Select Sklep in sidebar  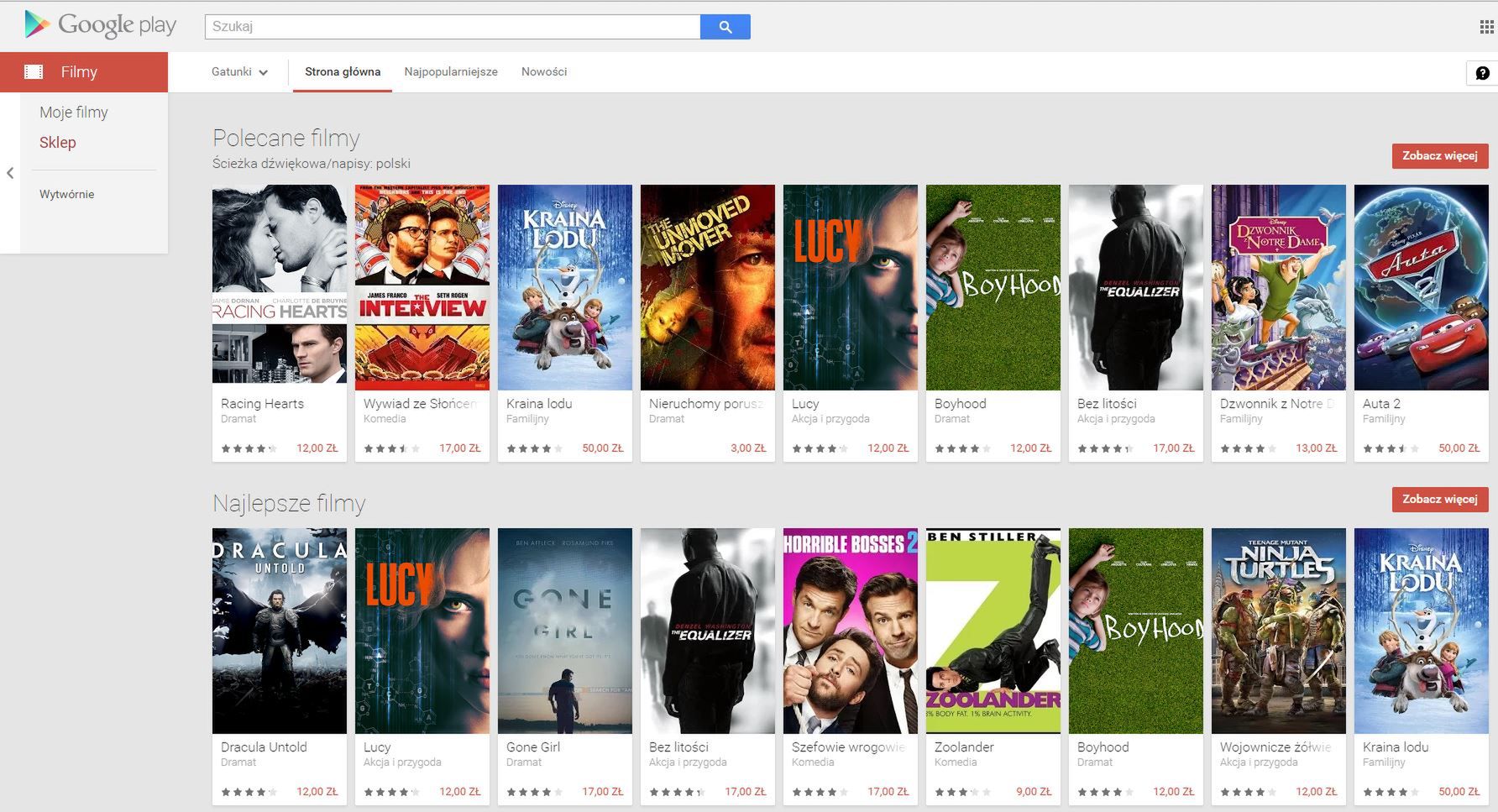[x=58, y=143]
